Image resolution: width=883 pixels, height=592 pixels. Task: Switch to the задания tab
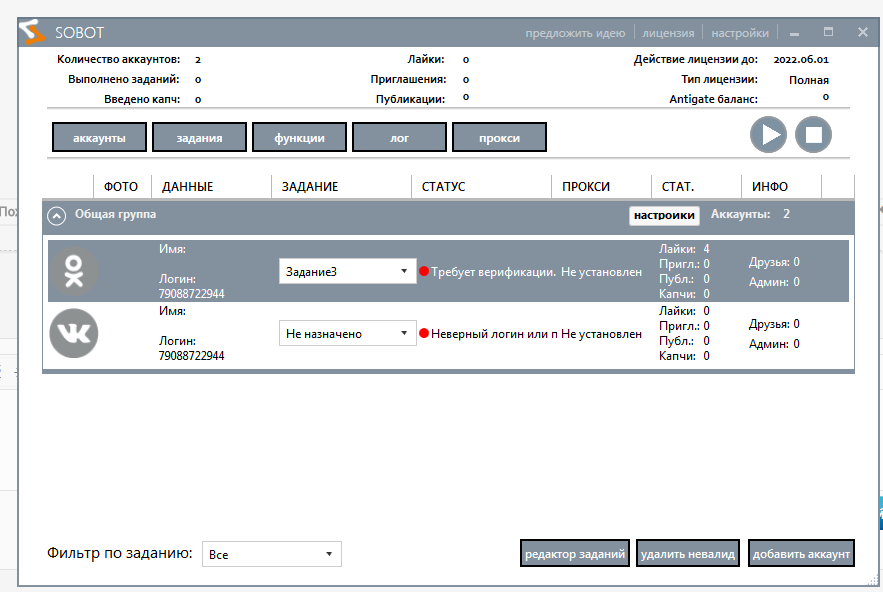pos(199,138)
